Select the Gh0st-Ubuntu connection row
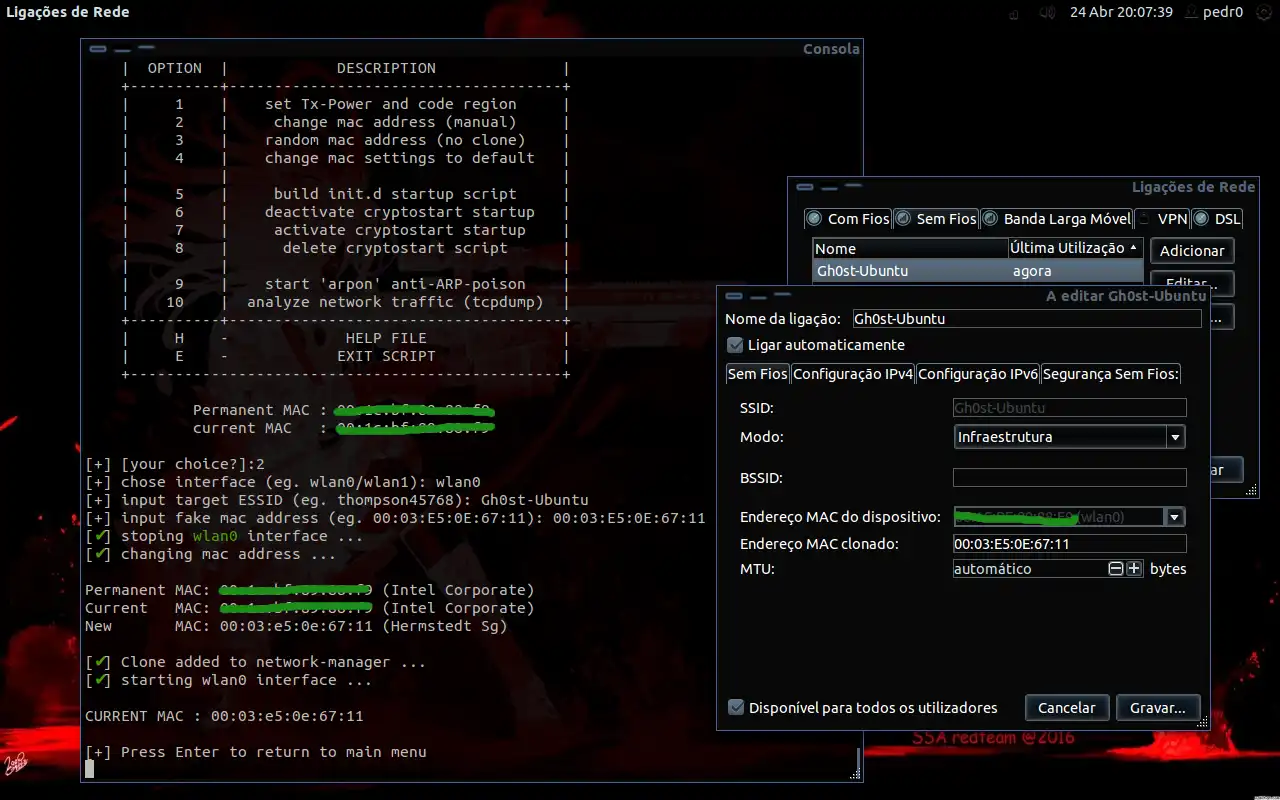 (978, 271)
